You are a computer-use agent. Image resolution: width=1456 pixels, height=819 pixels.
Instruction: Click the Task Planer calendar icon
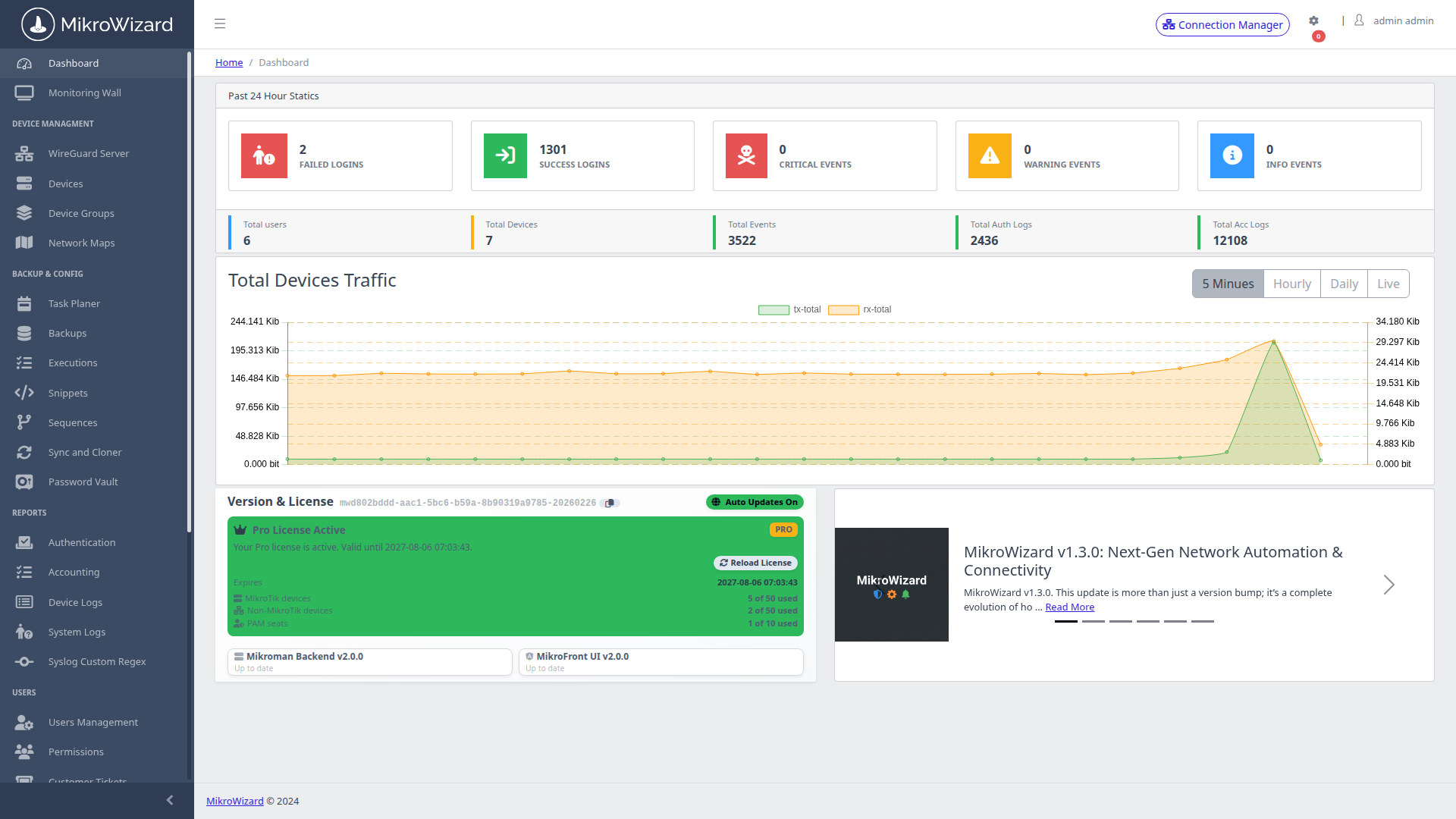point(24,303)
